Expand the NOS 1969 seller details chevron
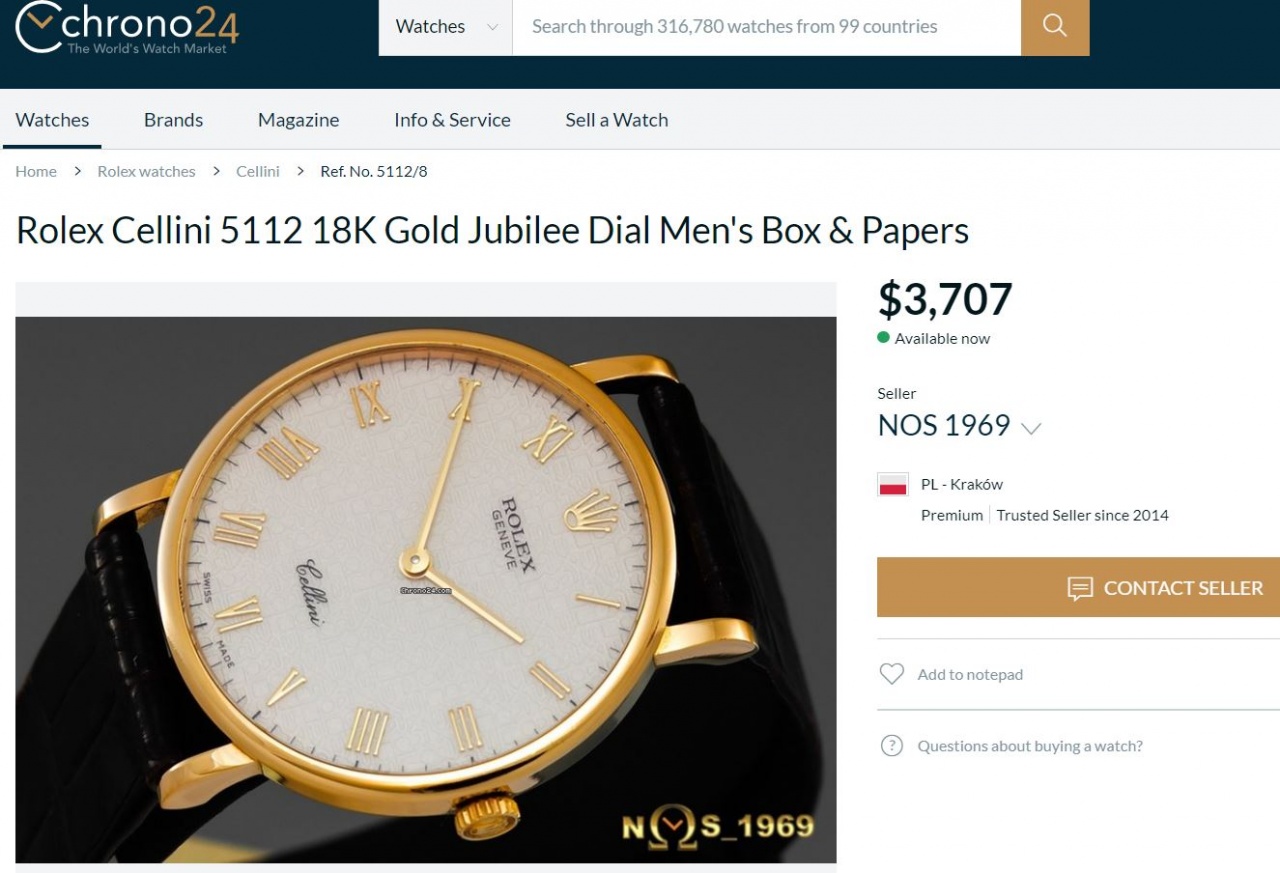Screen dimensions: 1280x873 1031,428
